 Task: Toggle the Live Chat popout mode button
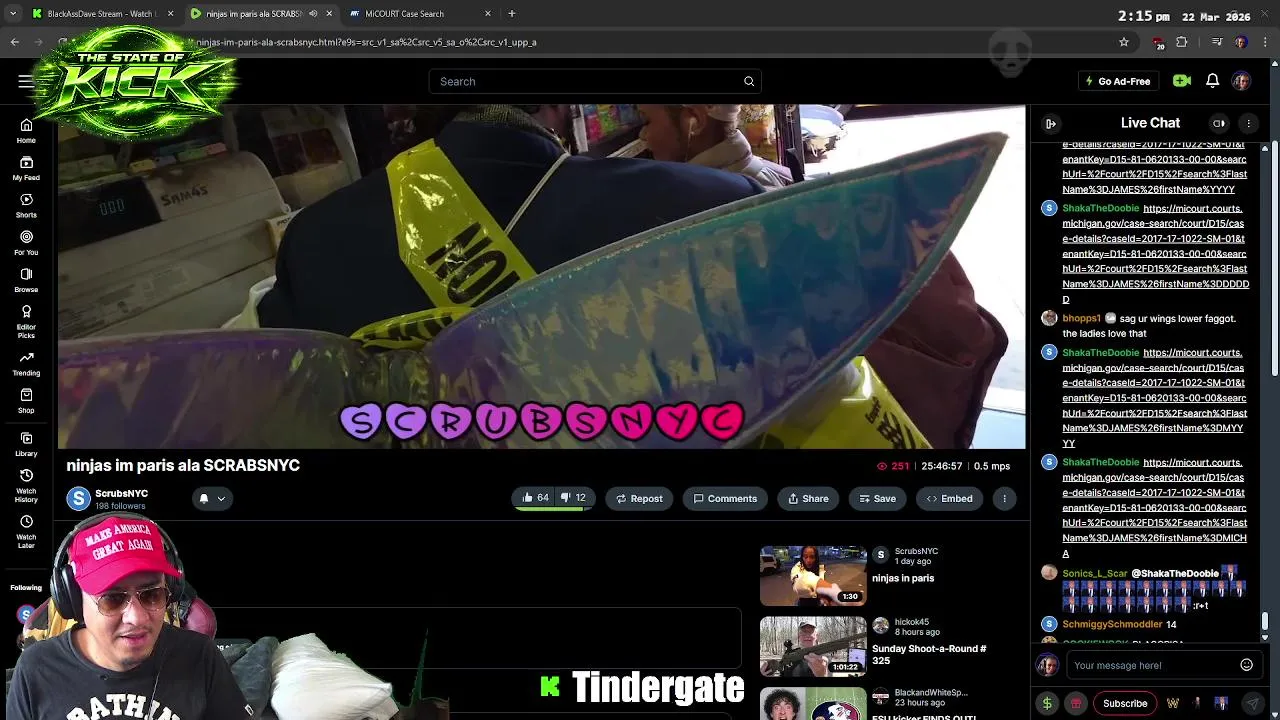click(1219, 123)
